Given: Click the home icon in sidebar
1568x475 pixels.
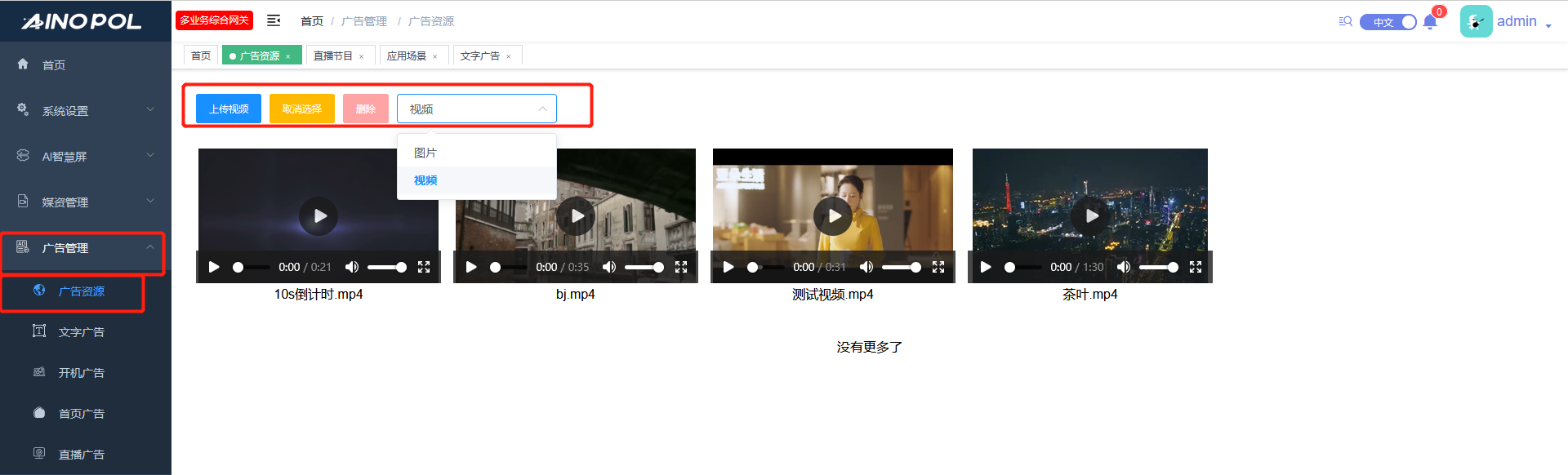Looking at the screenshot, I should click(23, 64).
